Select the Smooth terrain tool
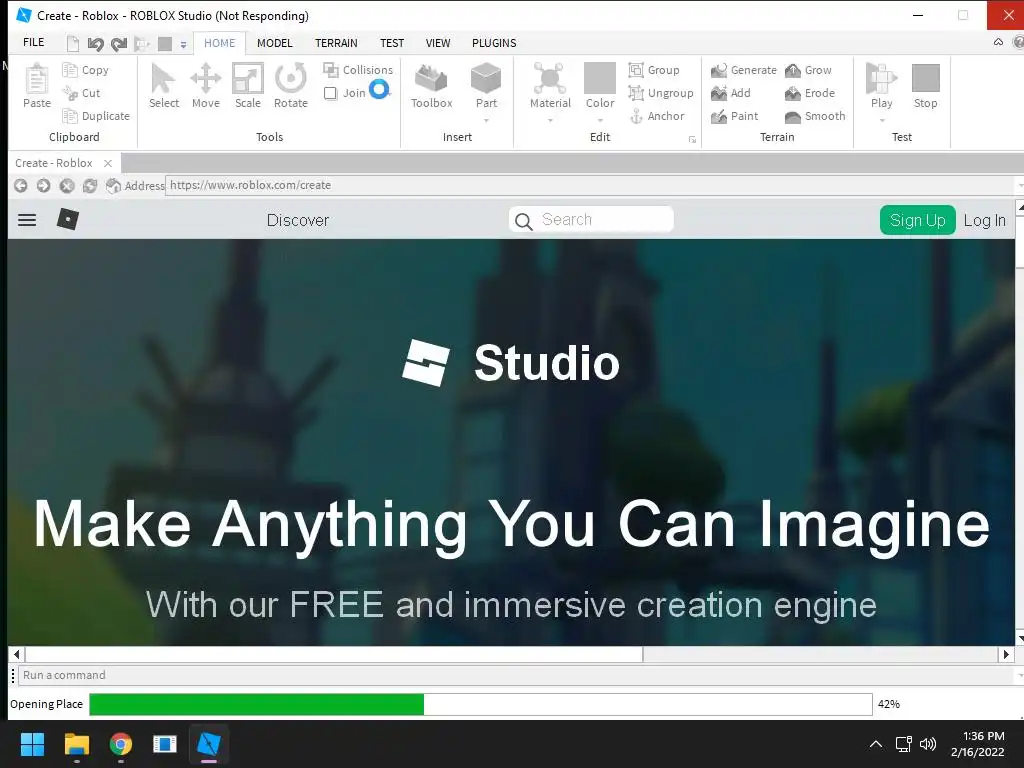The width and height of the screenshot is (1024, 768). (x=815, y=116)
